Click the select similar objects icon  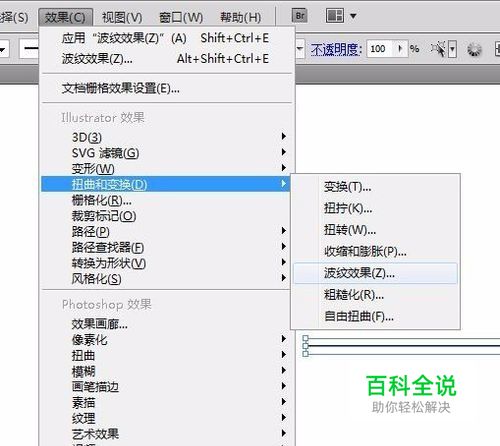[439, 49]
